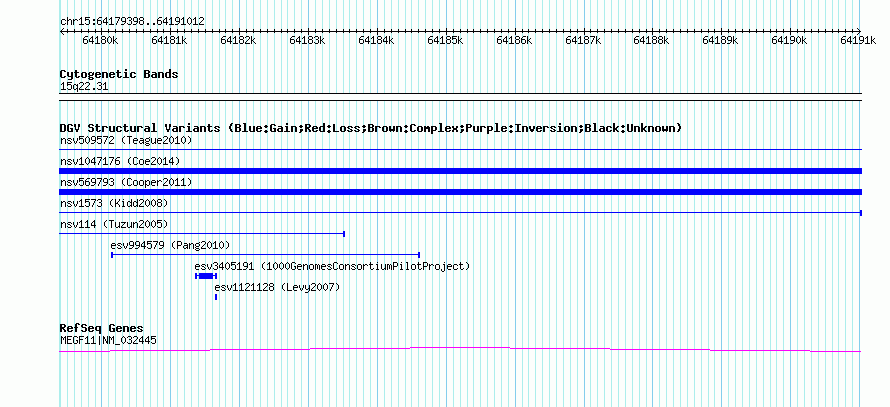Select the nsv509572 (Teague2010) label
890x407 pixels.
[x=126, y=140]
